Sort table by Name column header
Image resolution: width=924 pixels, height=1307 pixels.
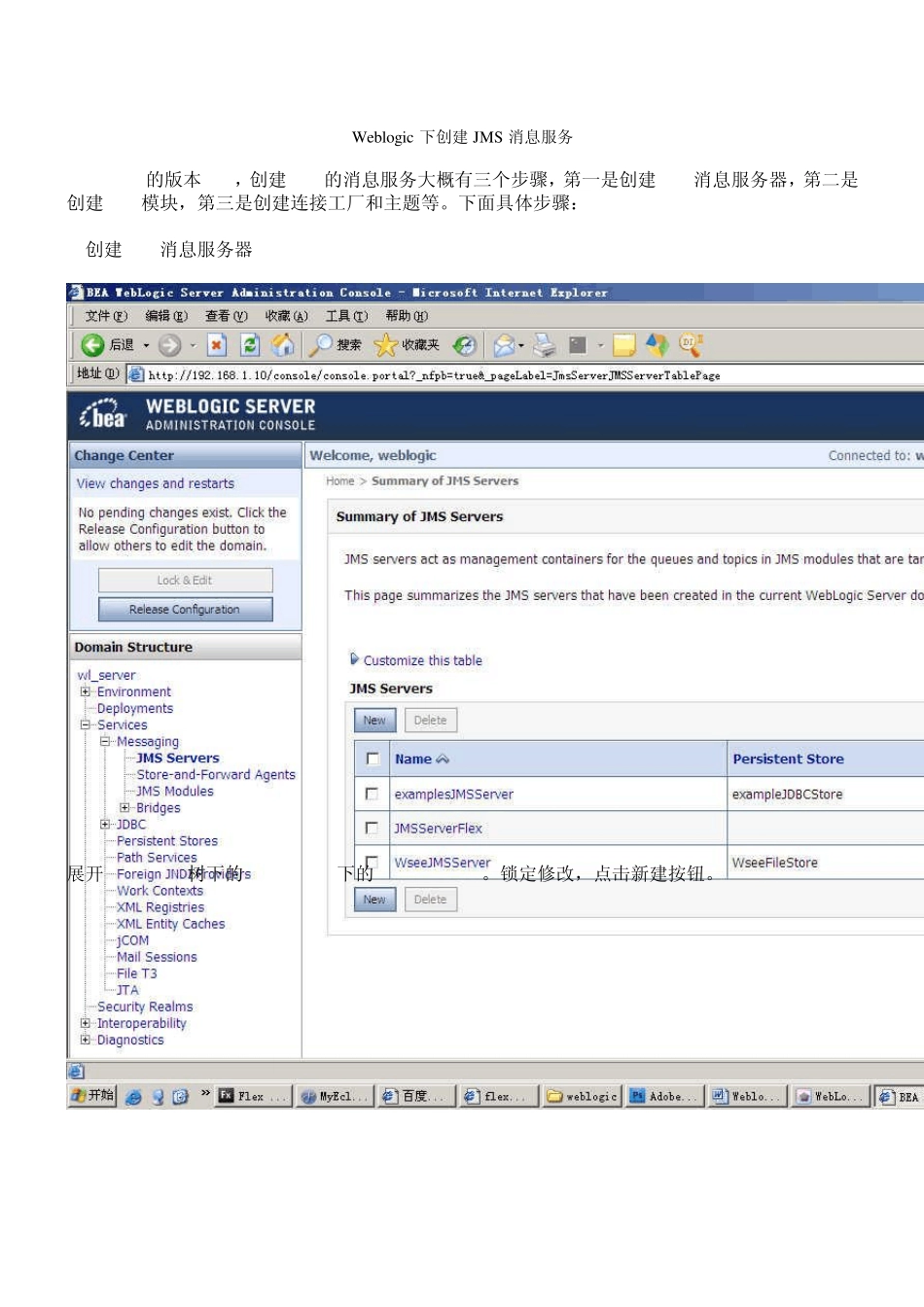tap(421, 759)
